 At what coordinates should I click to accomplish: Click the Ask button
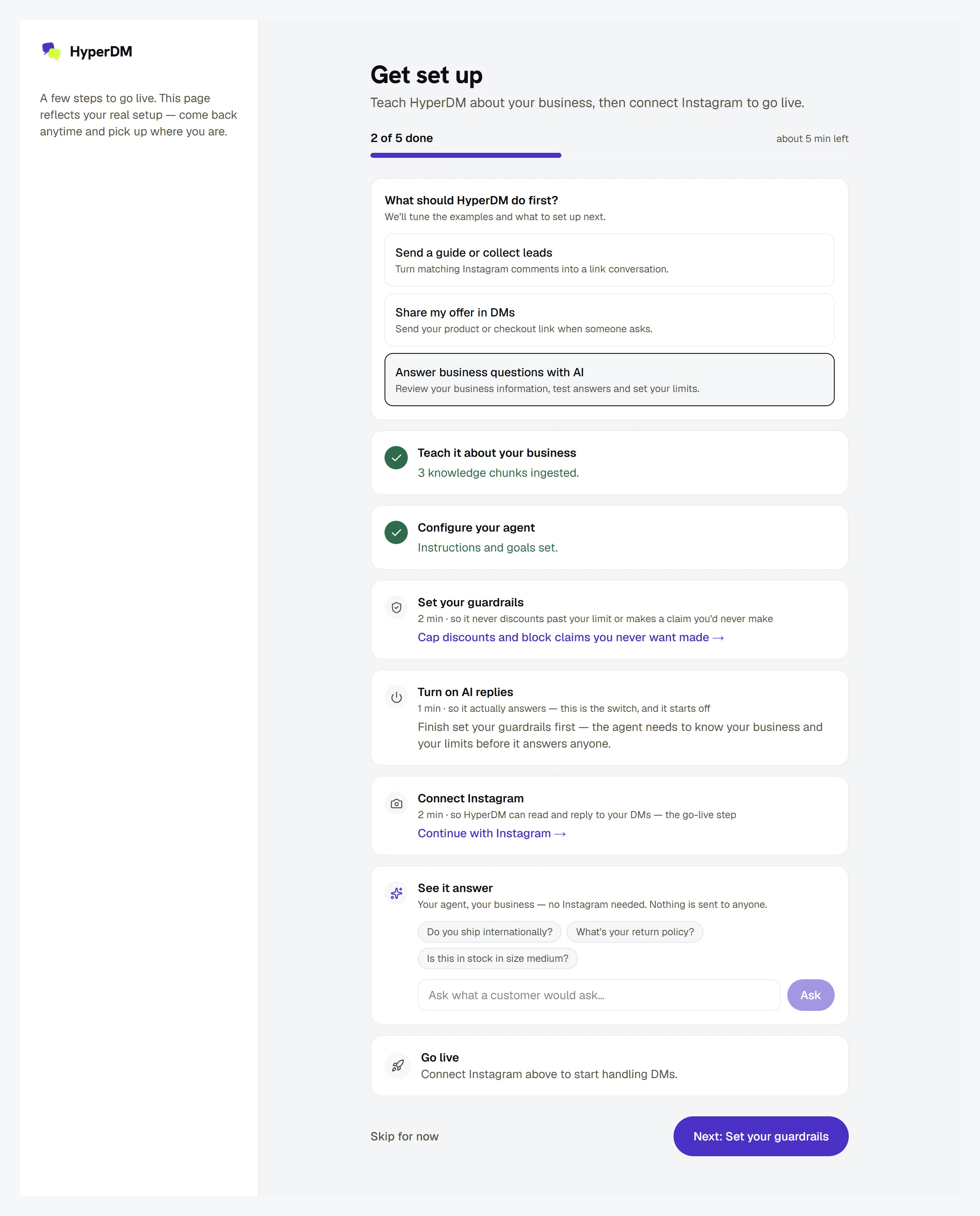811,995
